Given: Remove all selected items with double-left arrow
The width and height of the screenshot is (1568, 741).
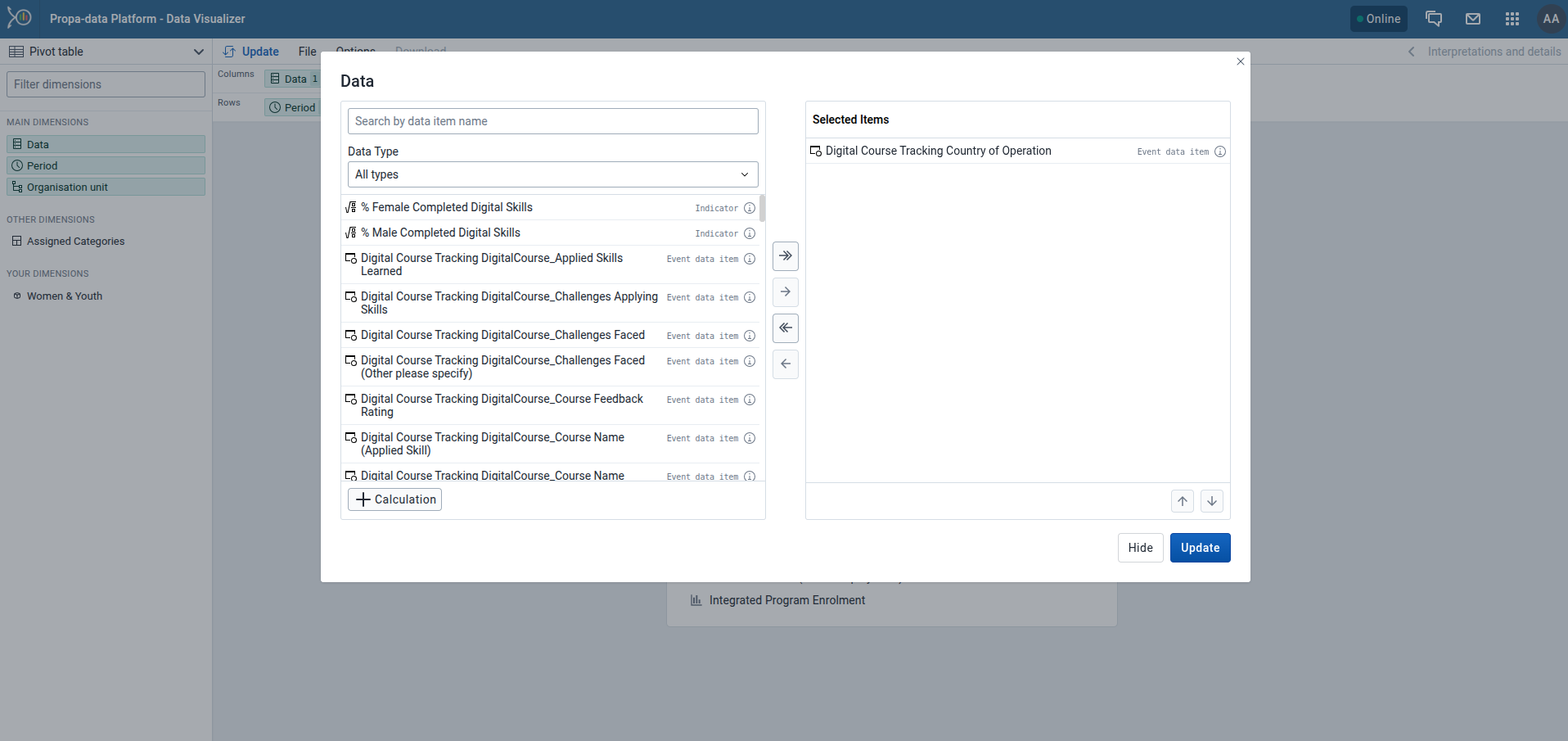Looking at the screenshot, I should click(x=785, y=328).
